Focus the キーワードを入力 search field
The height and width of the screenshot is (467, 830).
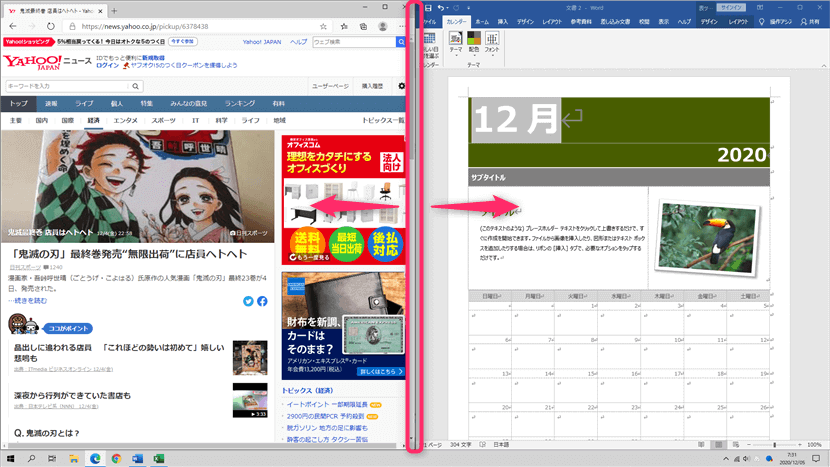coord(67,86)
